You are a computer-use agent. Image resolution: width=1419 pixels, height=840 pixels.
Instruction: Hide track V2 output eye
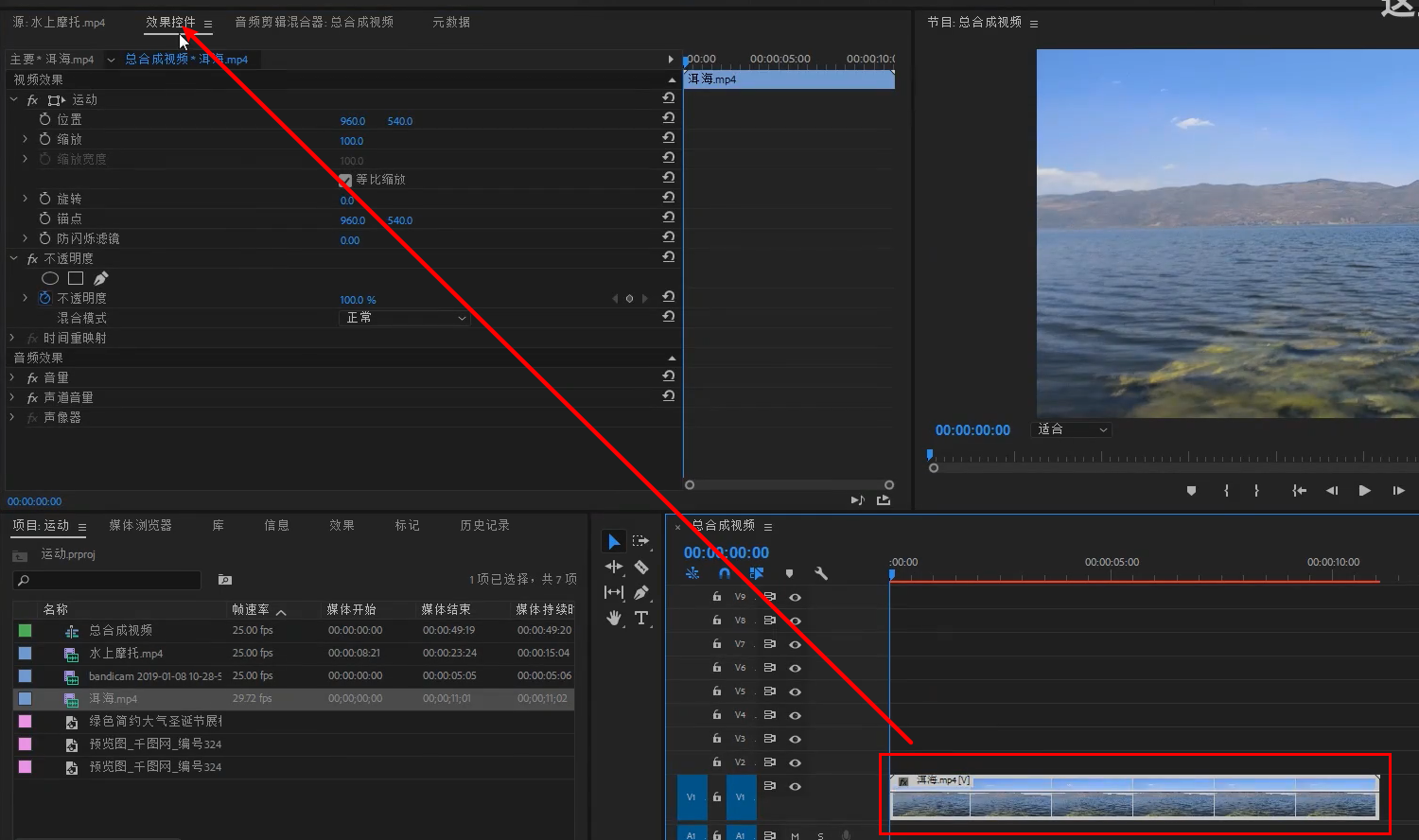(795, 762)
